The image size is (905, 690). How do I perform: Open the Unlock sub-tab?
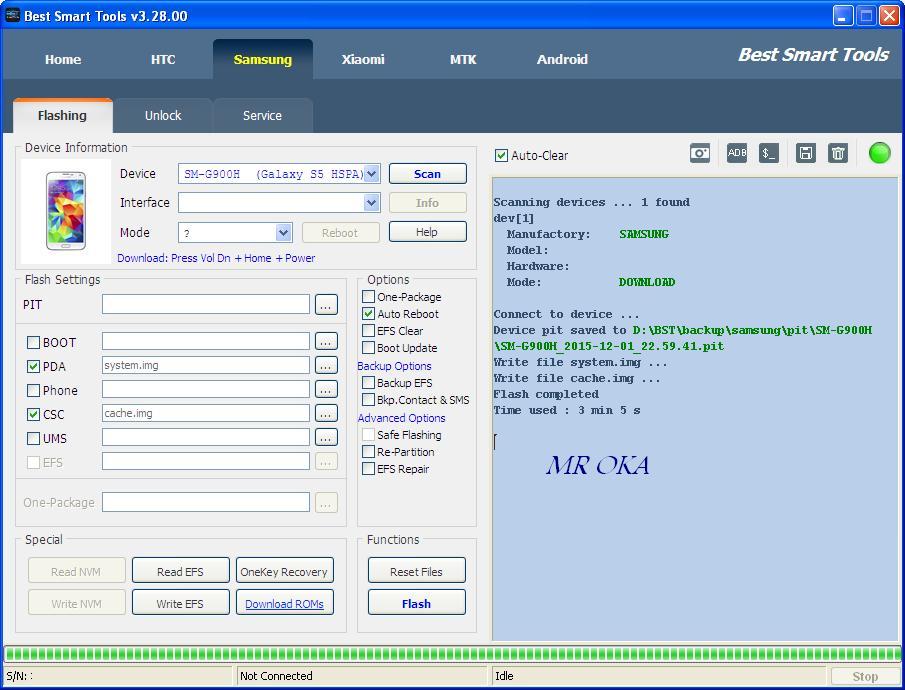163,115
